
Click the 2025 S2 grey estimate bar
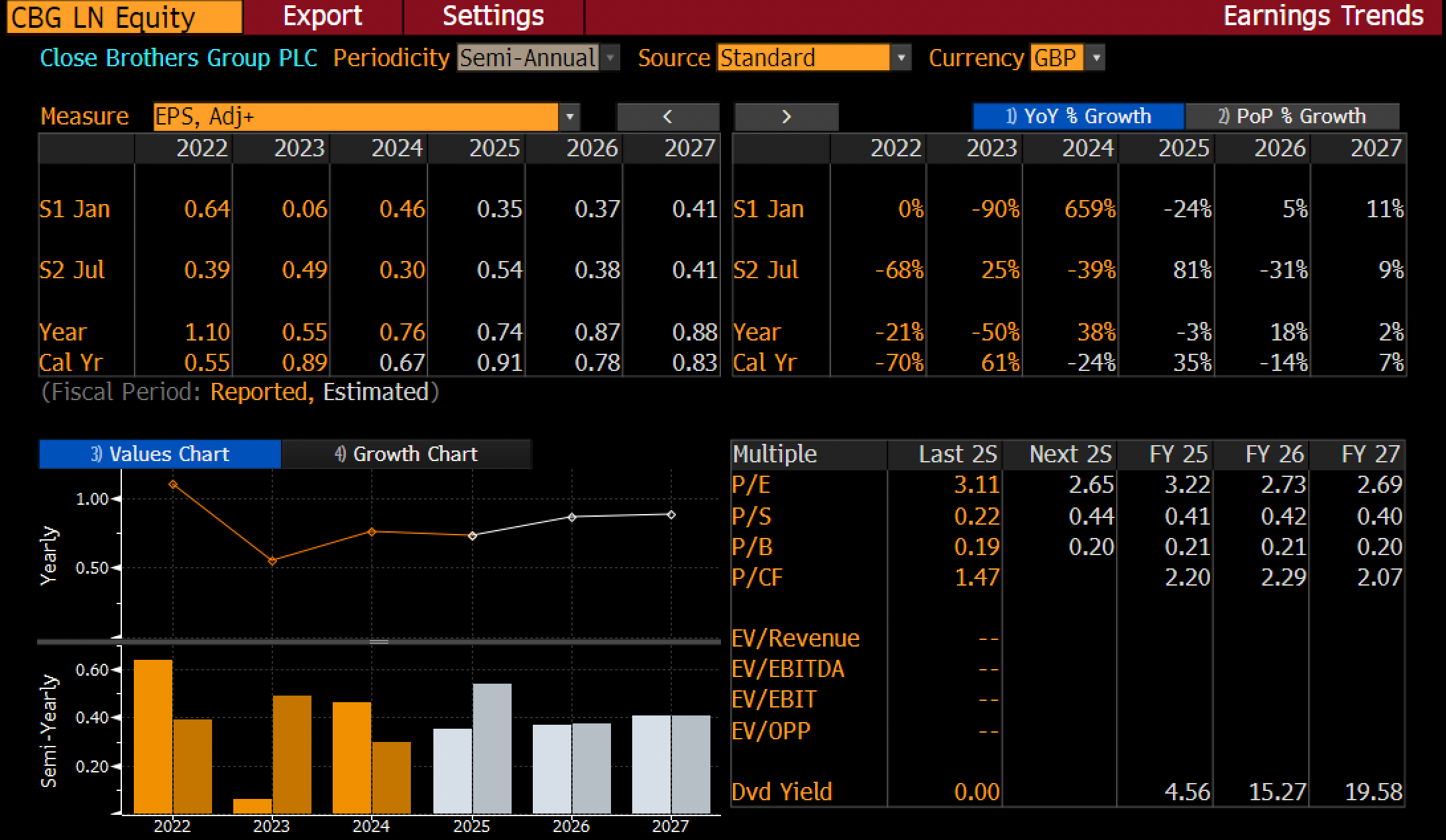tap(492, 749)
